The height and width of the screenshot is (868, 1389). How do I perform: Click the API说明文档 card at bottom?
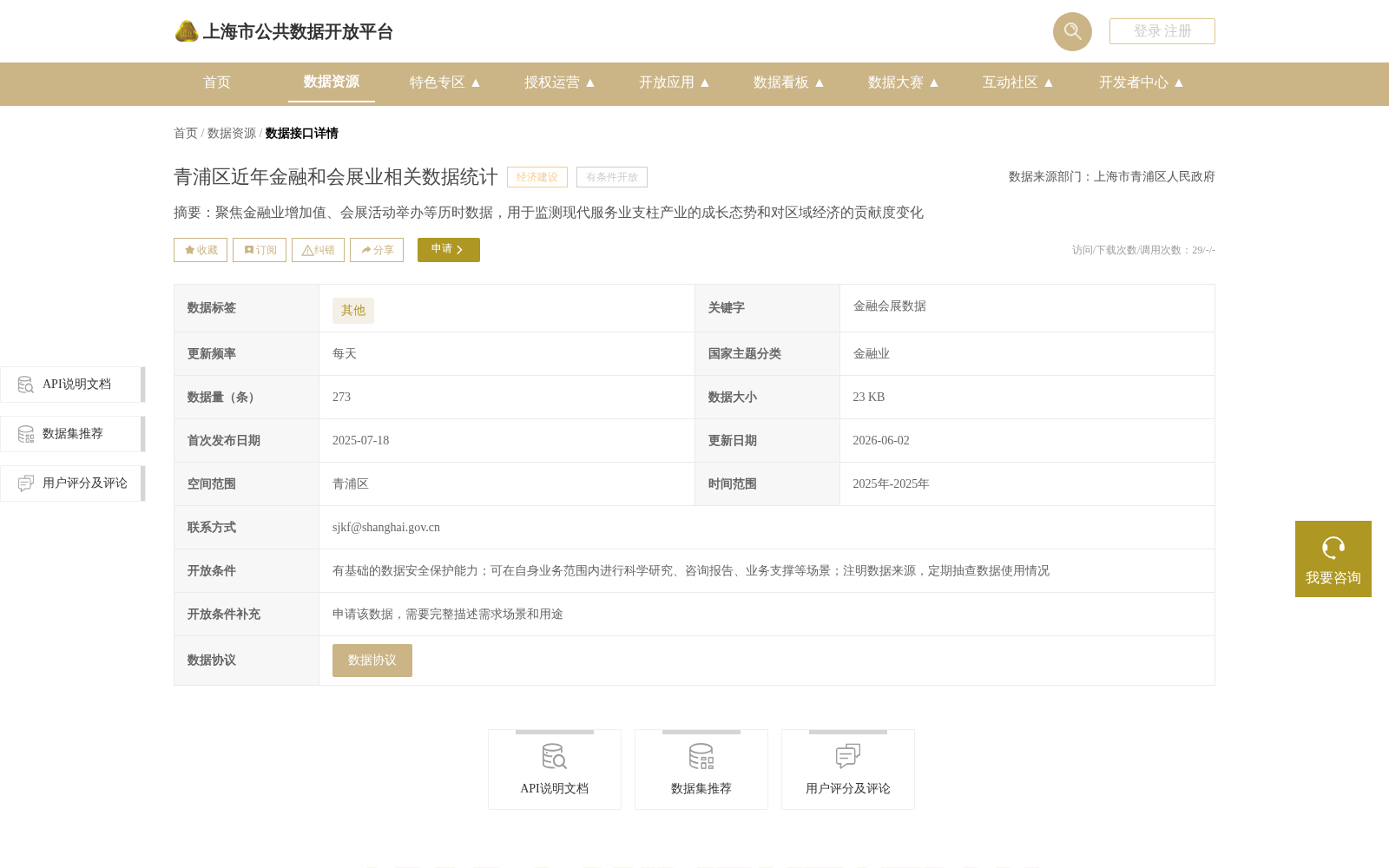555,770
